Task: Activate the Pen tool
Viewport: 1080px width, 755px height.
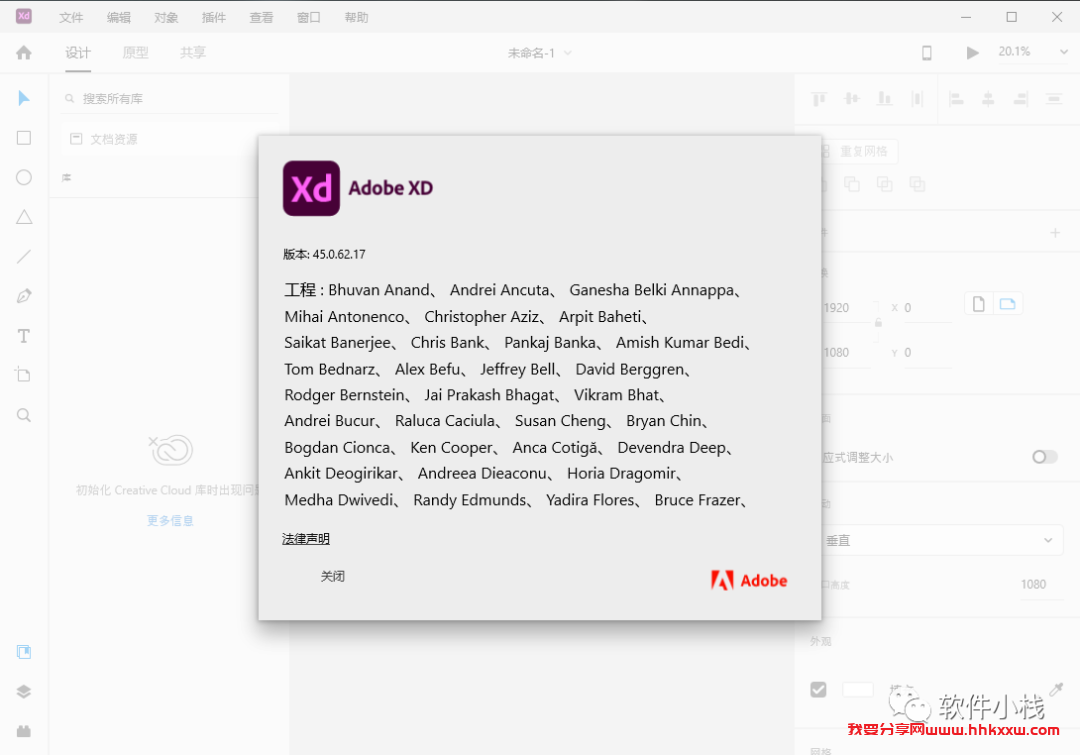Action: [23, 296]
